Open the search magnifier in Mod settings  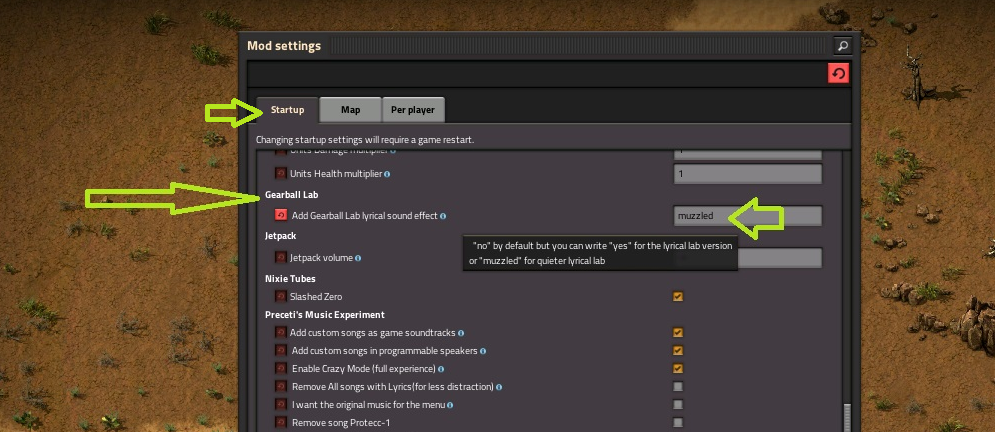coord(842,46)
